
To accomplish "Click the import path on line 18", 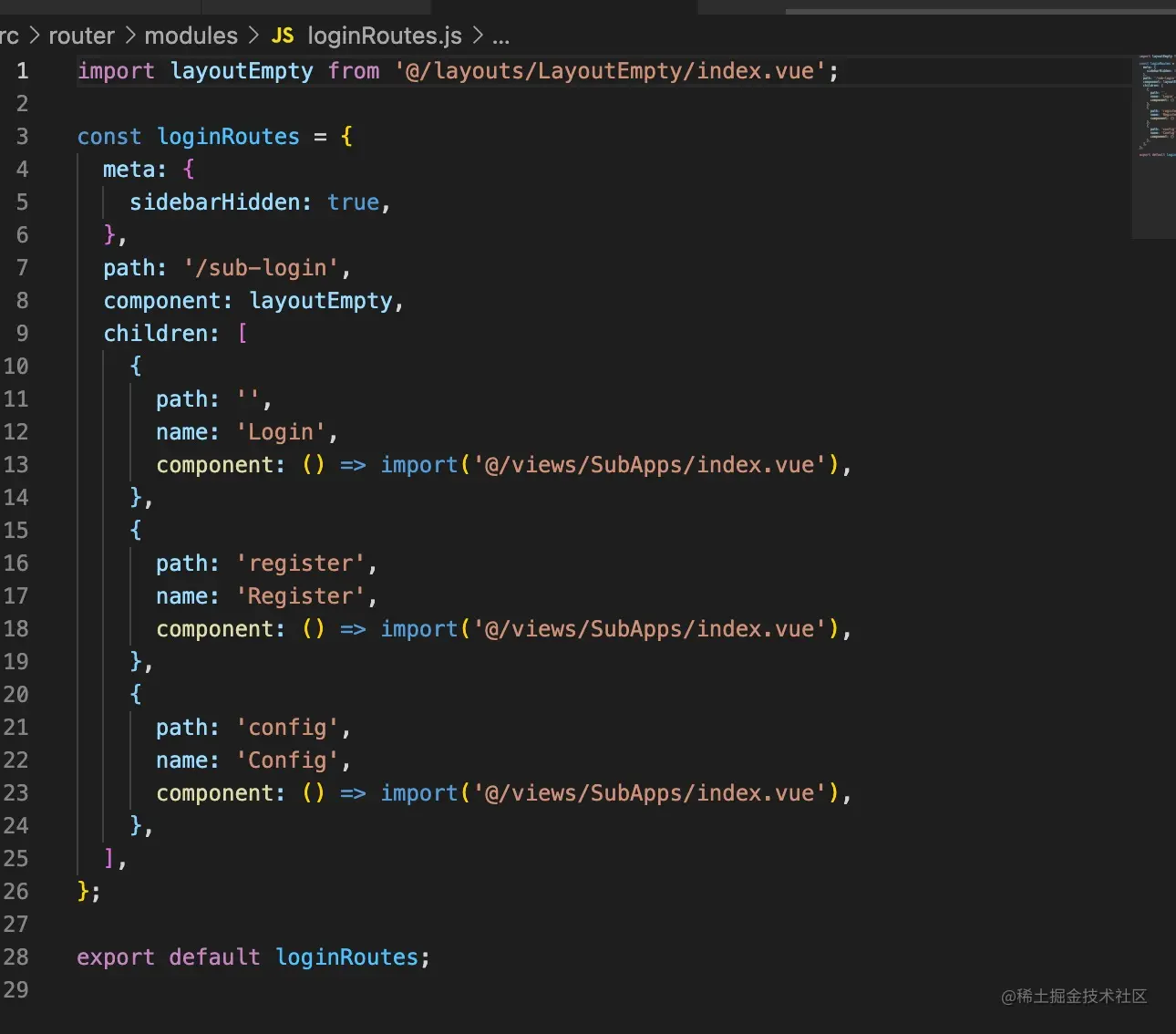I will click(x=650, y=629).
